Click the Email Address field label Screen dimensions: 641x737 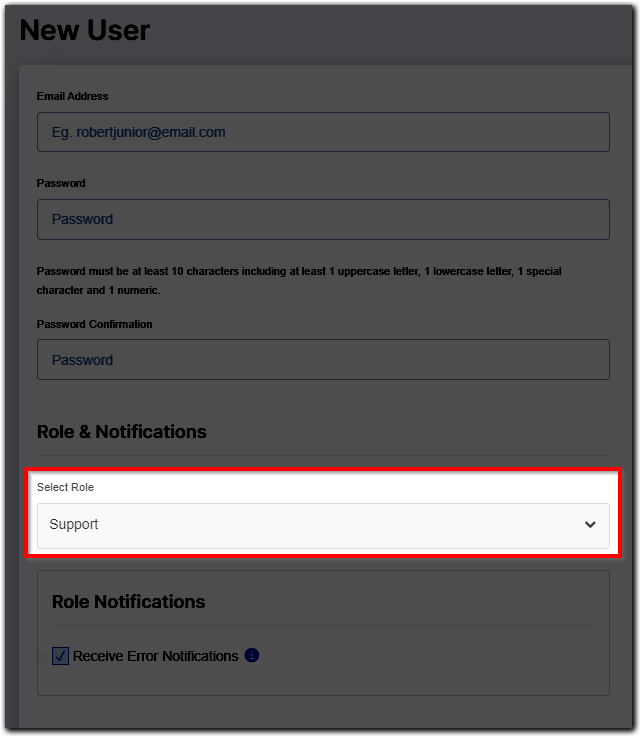coord(73,96)
